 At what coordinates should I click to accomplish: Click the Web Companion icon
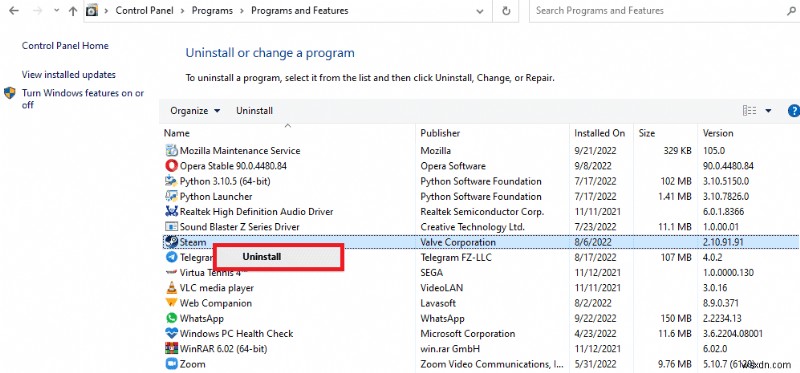click(x=171, y=303)
